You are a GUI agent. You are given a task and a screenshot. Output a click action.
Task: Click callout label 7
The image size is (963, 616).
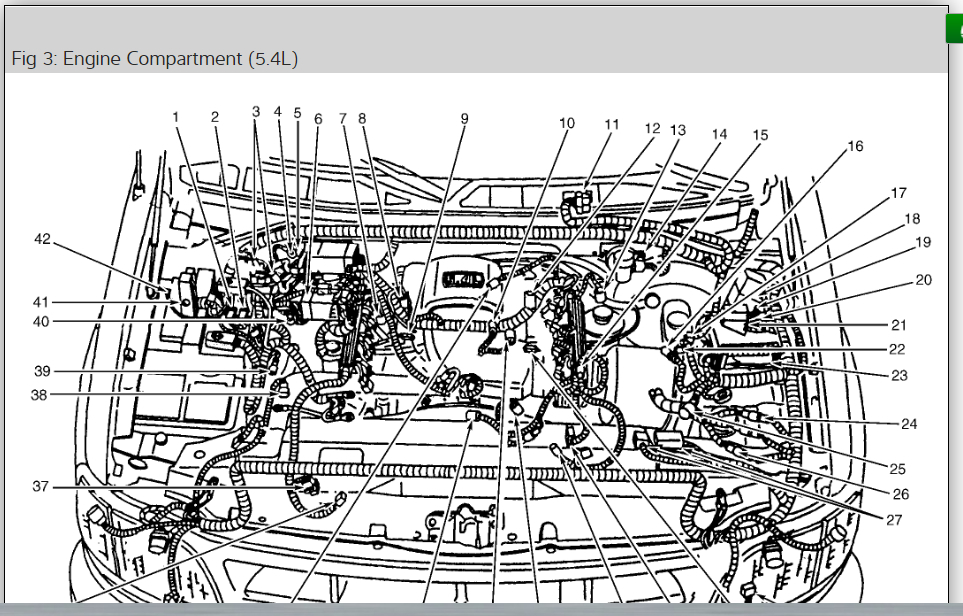[x=343, y=118]
